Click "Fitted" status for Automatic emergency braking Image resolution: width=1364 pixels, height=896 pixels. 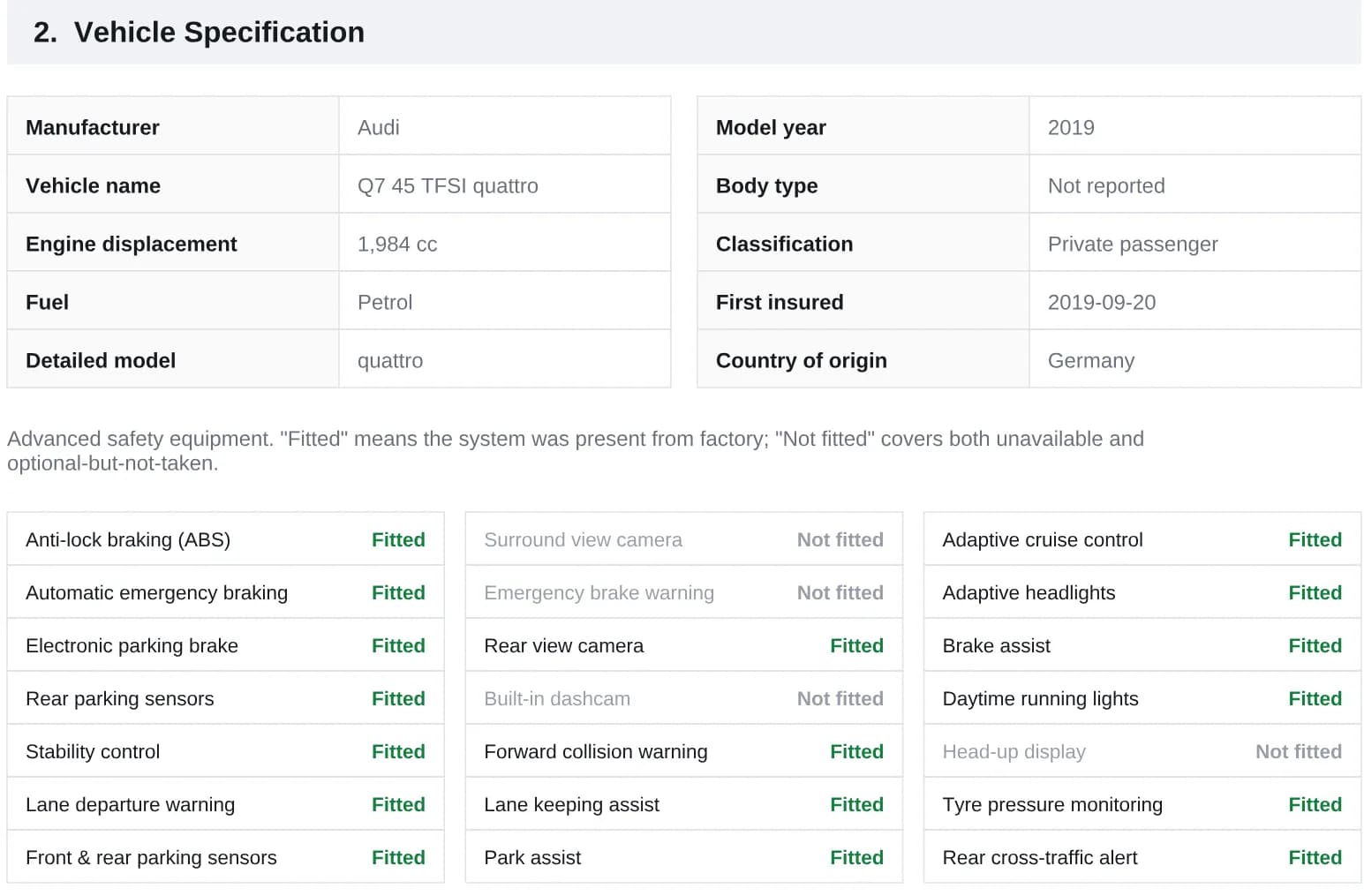tap(398, 592)
